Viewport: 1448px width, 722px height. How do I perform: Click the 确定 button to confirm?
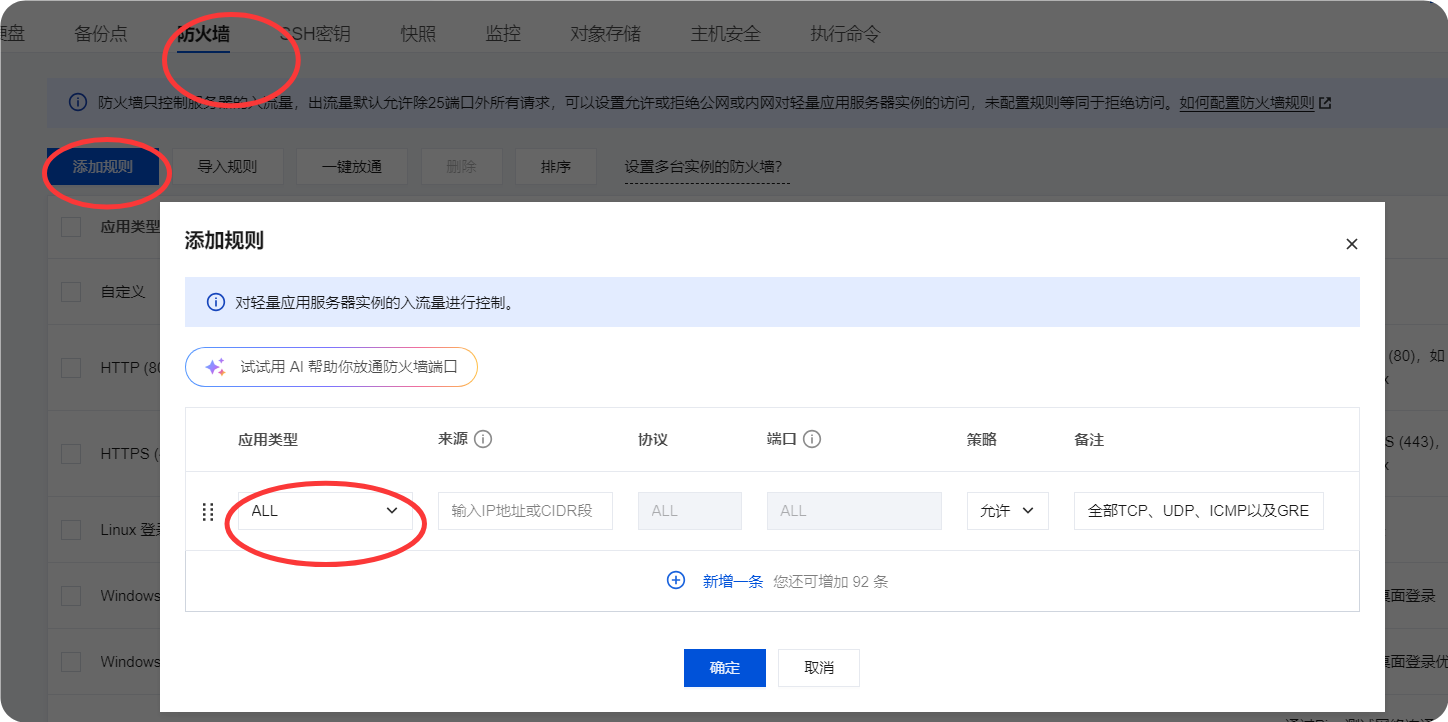tap(724, 668)
